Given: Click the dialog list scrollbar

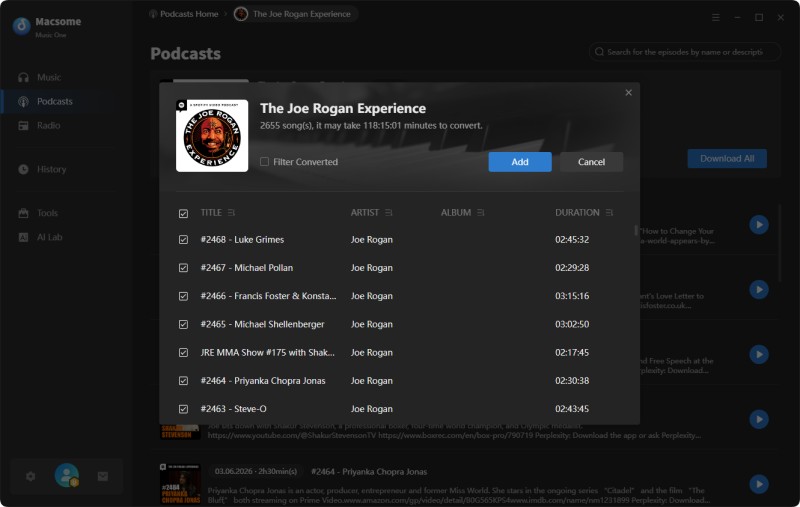Looking at the screenshot, I should click(636, 231).
